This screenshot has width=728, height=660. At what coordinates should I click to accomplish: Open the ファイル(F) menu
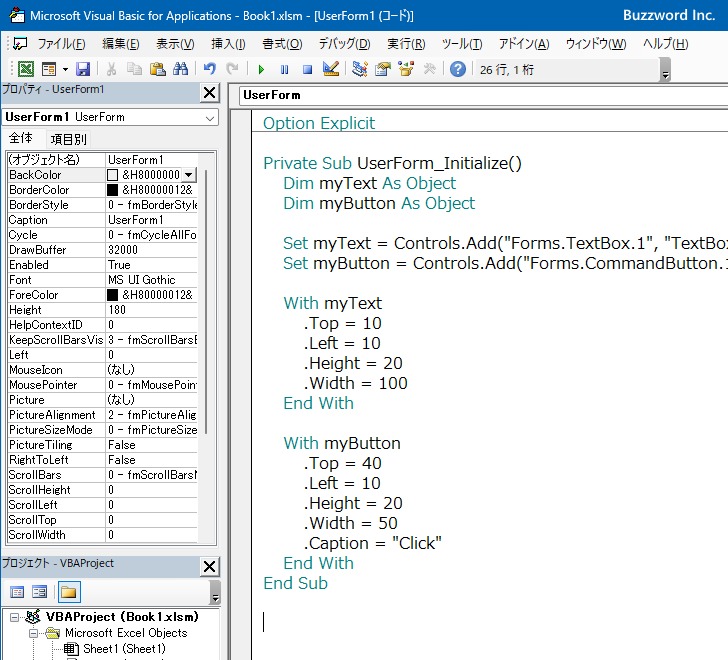(61, 44)
